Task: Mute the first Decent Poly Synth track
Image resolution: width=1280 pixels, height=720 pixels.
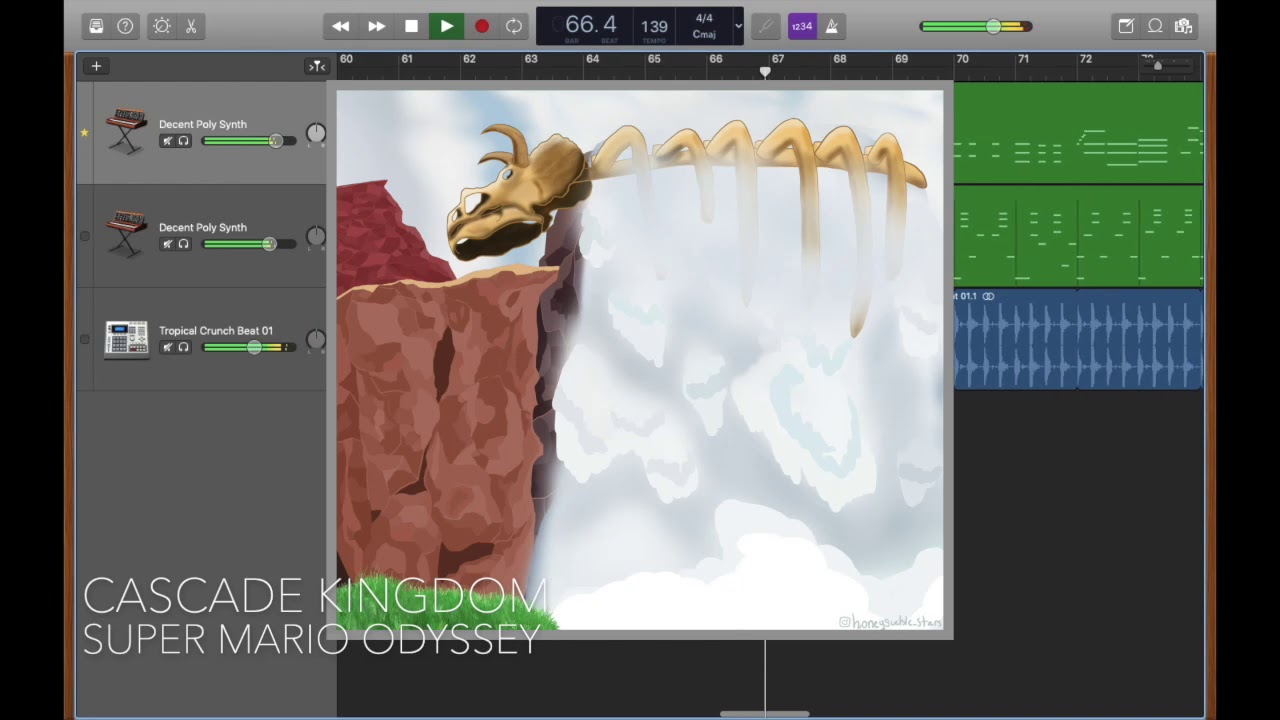Action: tap(168, 141)
